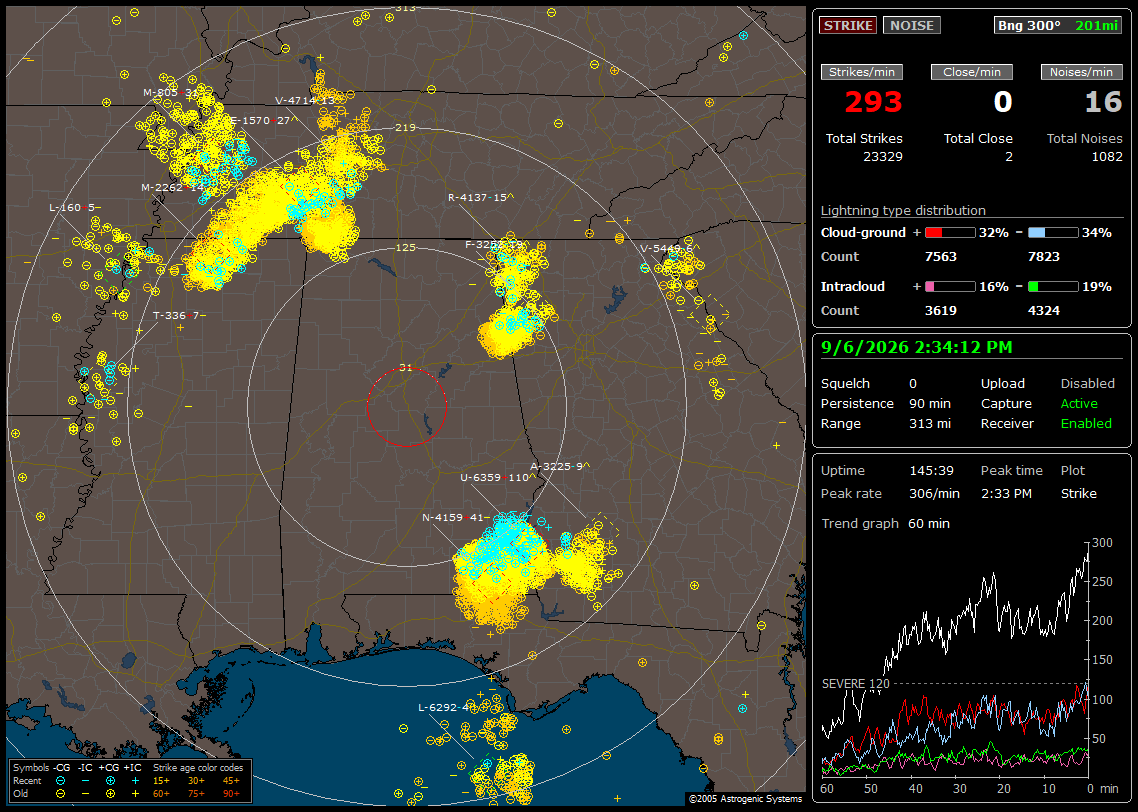Select the negative intracloud green bar
1138x812 pixels.
pyautogui.click(x=1053, y=287)
